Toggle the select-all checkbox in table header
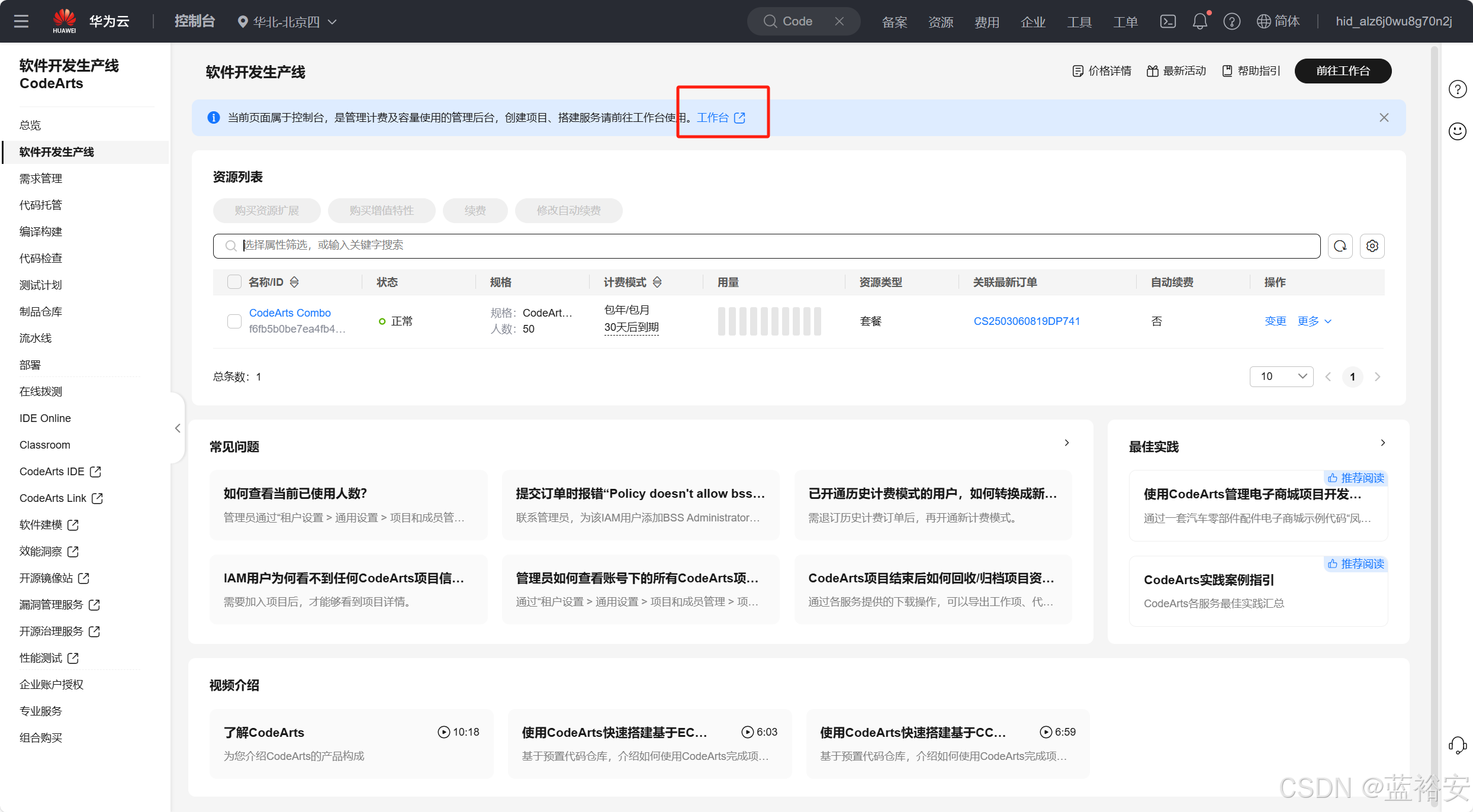The width and height of the screenshot is (1473, 812). point(234,282)
